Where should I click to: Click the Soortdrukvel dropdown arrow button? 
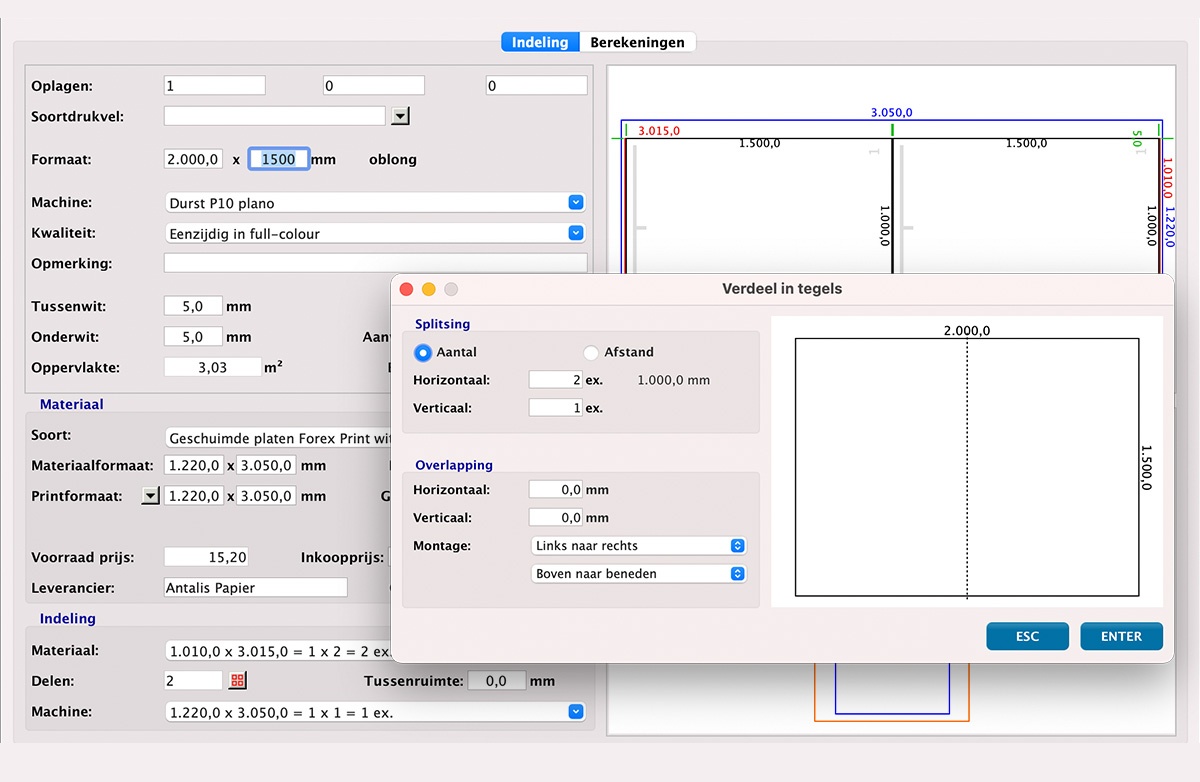[400, 116]
